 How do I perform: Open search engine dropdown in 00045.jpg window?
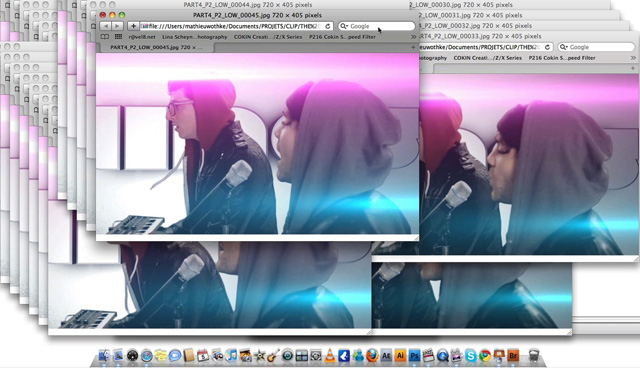[x=344, y=26]
